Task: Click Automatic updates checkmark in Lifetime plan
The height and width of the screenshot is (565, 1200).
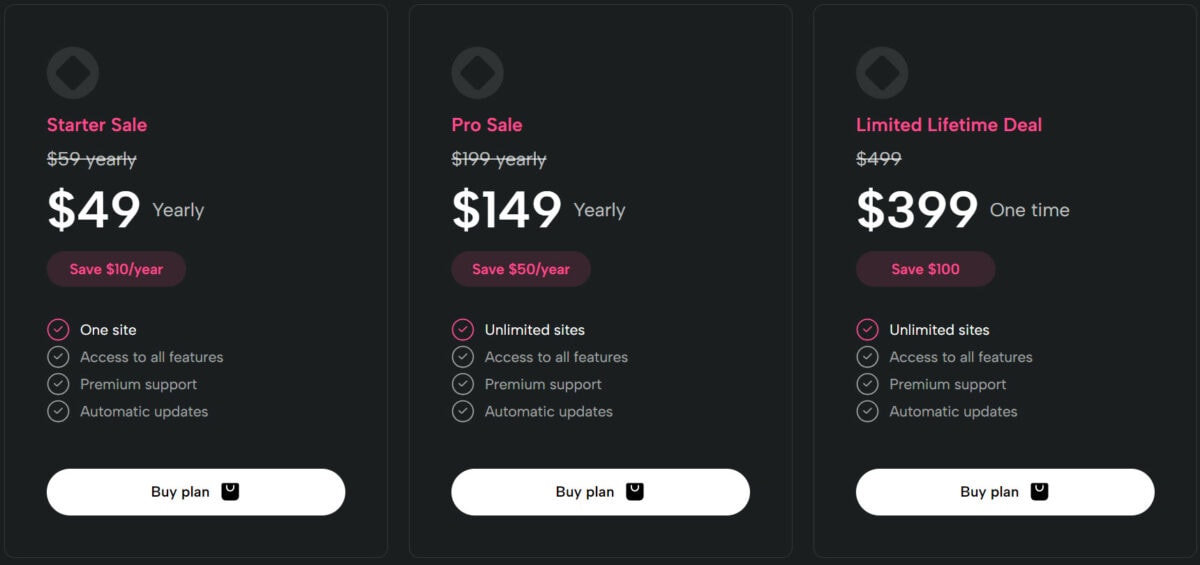Action: click(x=867, y=411)
